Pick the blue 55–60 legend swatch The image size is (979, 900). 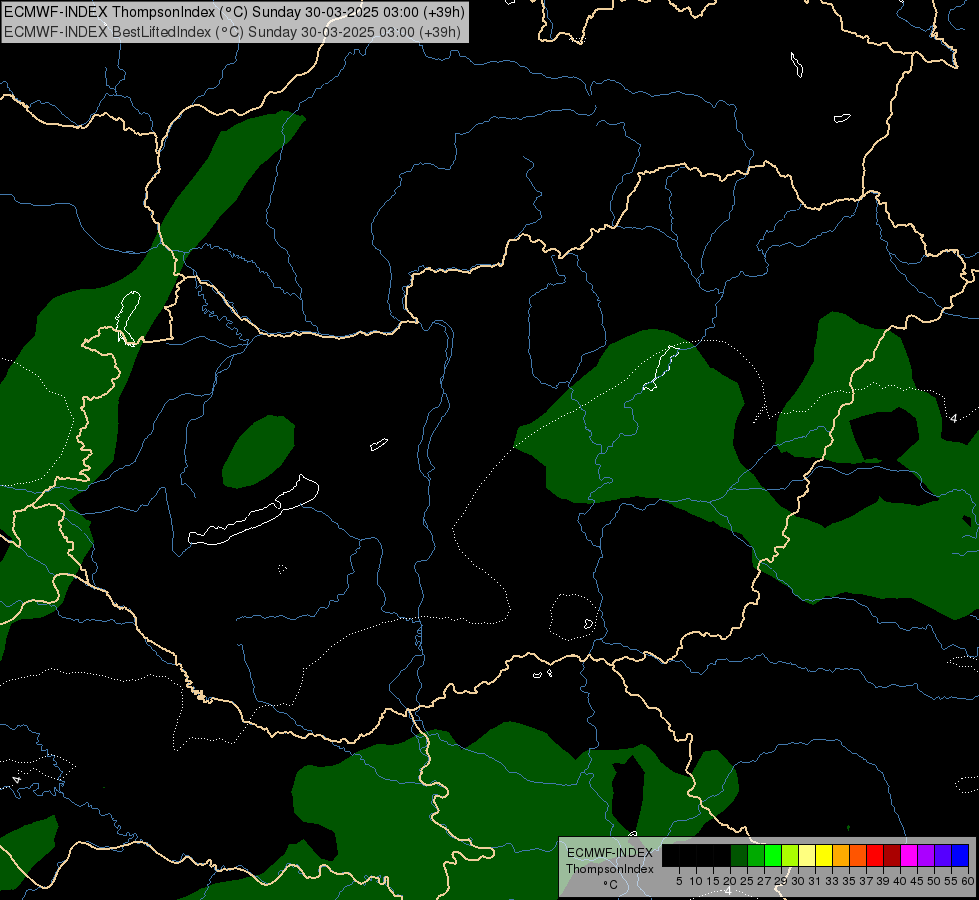tap(960, 855)
